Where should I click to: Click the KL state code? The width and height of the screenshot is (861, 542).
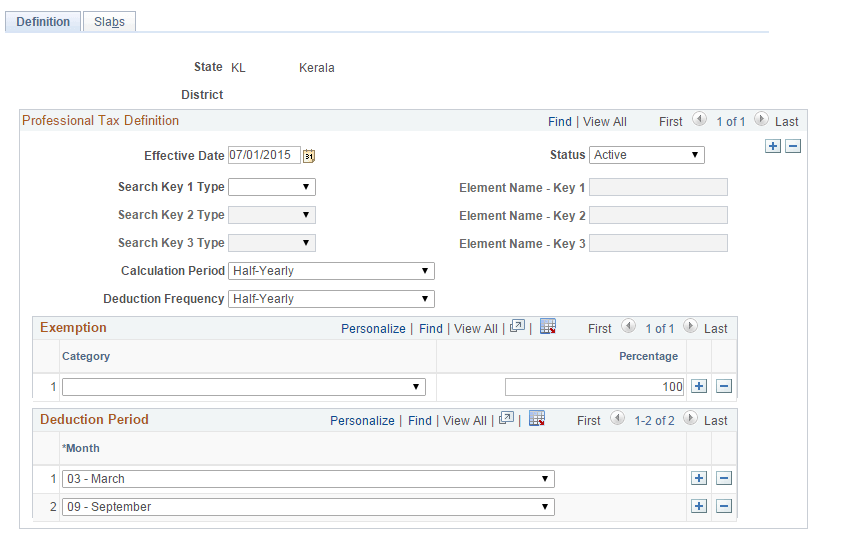(x=238, y=68)
